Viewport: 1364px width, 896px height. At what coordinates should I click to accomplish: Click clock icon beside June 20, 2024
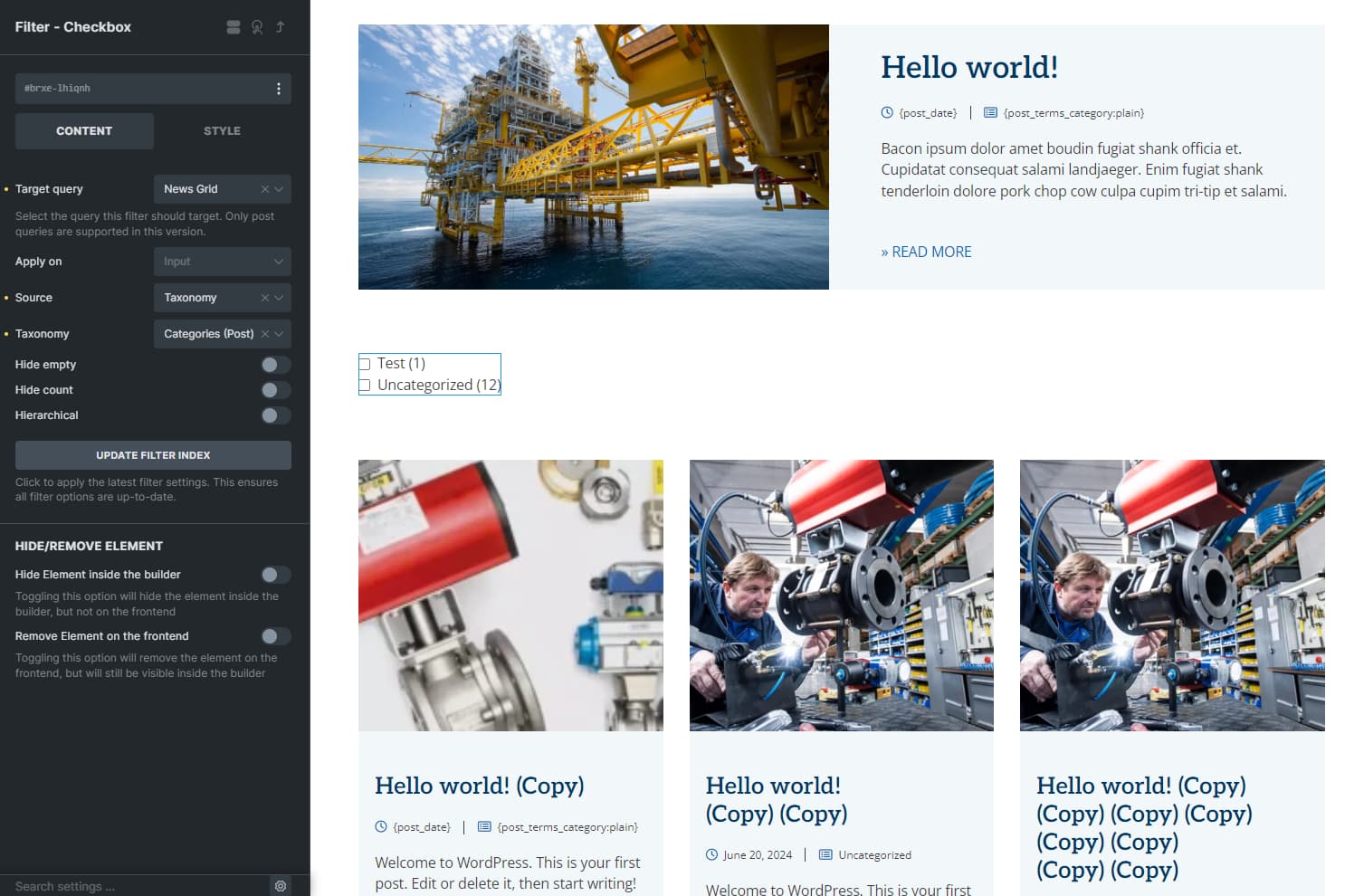click(711, 854)
